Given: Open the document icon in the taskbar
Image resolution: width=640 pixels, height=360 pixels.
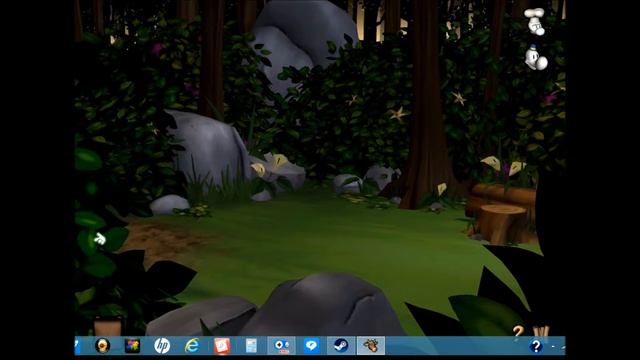Looking at the screenshot, I should tap(251, 346).
